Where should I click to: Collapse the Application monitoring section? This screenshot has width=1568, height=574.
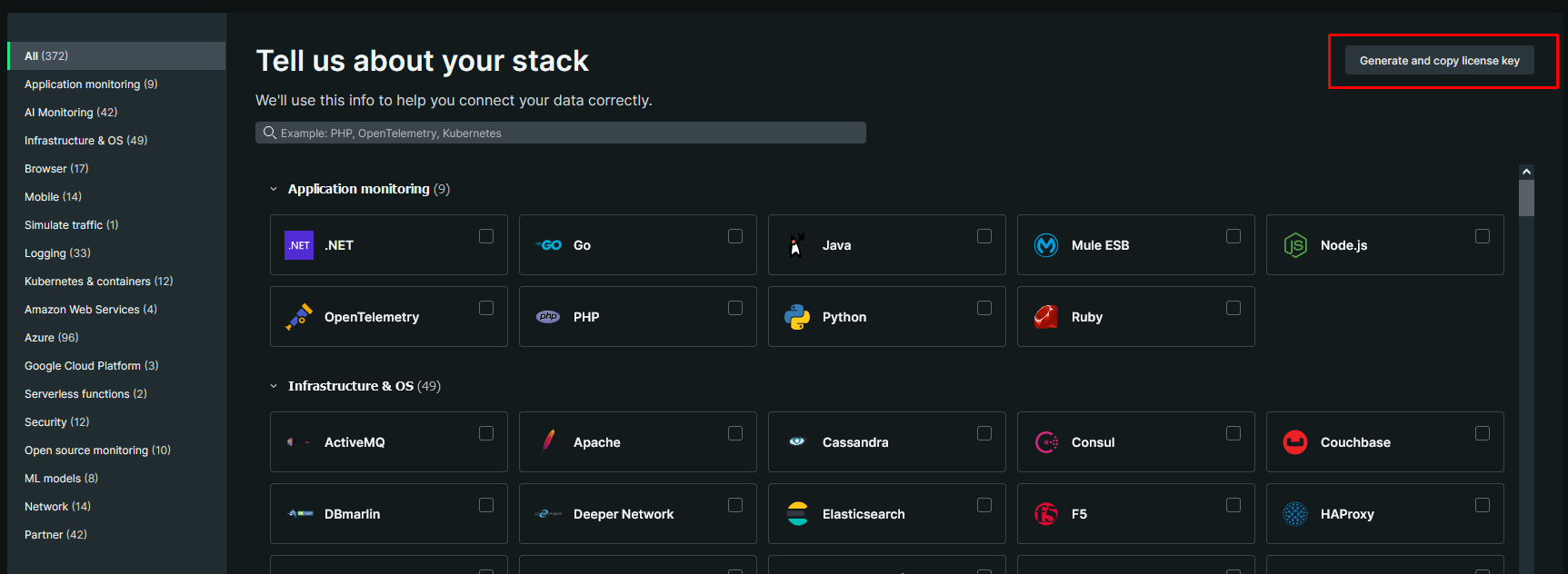click(x=274, y=189)
